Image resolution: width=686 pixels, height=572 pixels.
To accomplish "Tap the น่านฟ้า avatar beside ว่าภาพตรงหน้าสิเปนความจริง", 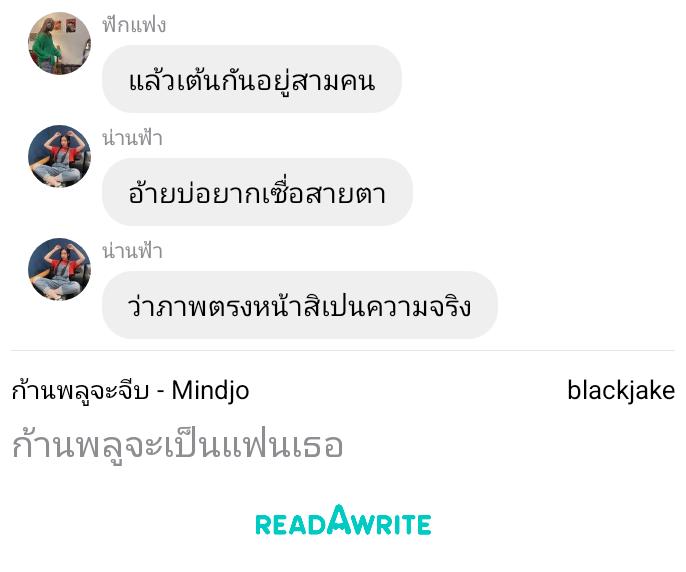I will (x=60, y=269).
